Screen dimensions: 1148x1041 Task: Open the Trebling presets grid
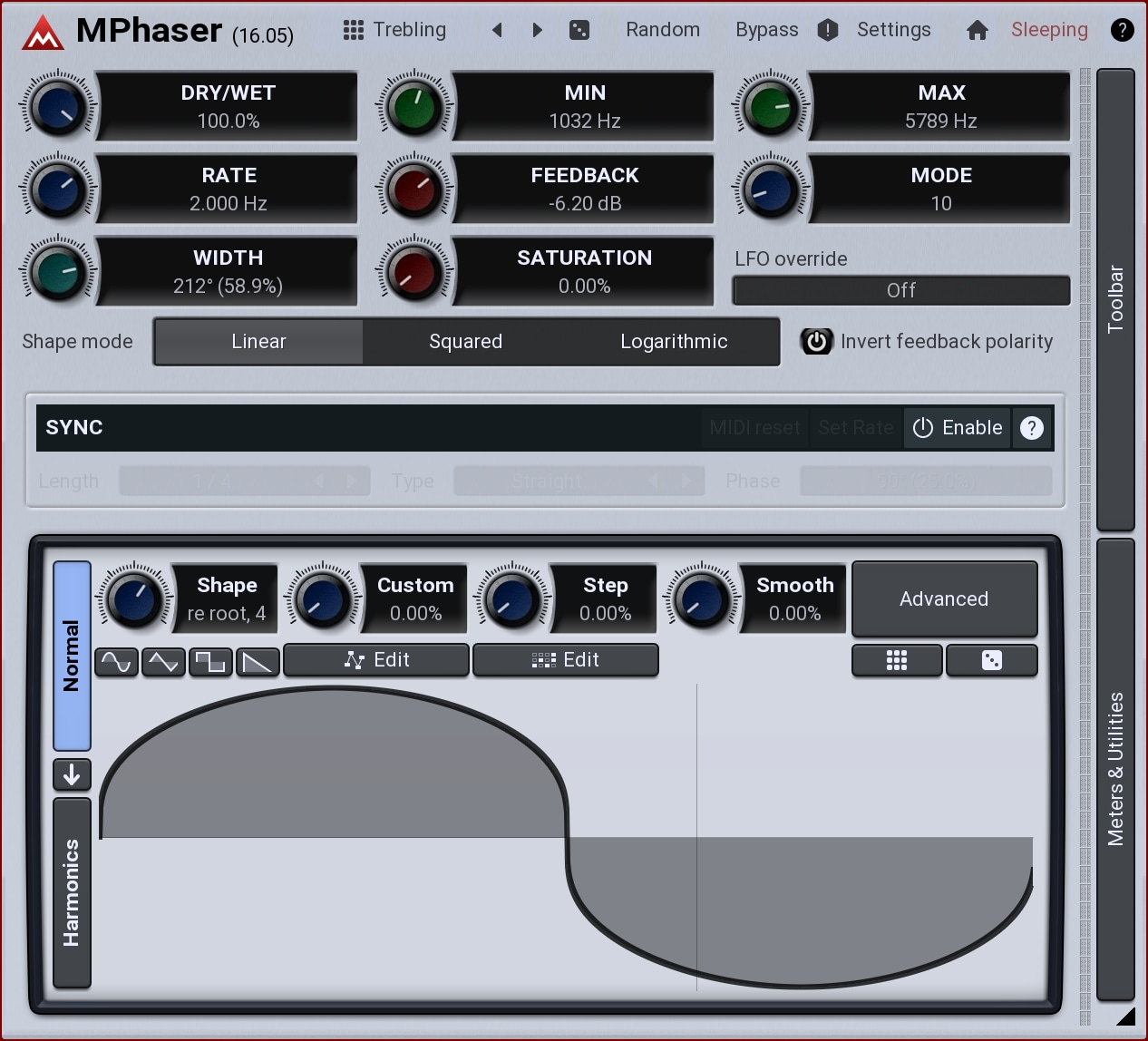tap(394, 30)
